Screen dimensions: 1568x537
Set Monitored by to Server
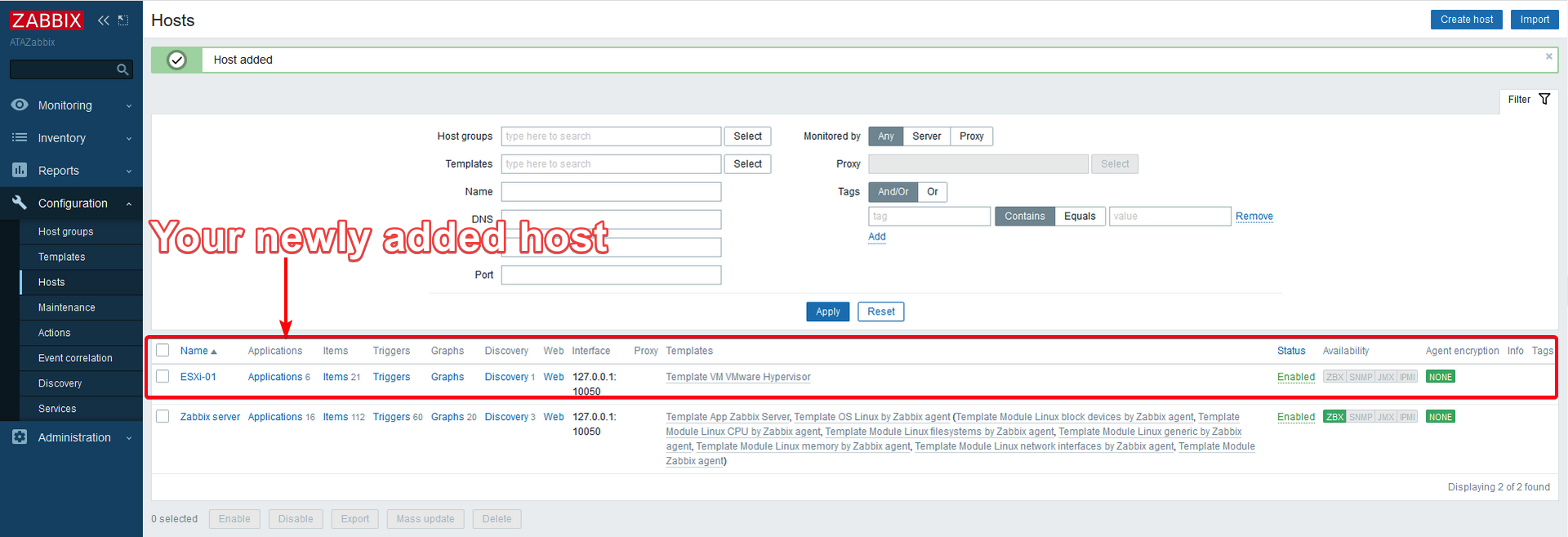click(x=926, y=136)
